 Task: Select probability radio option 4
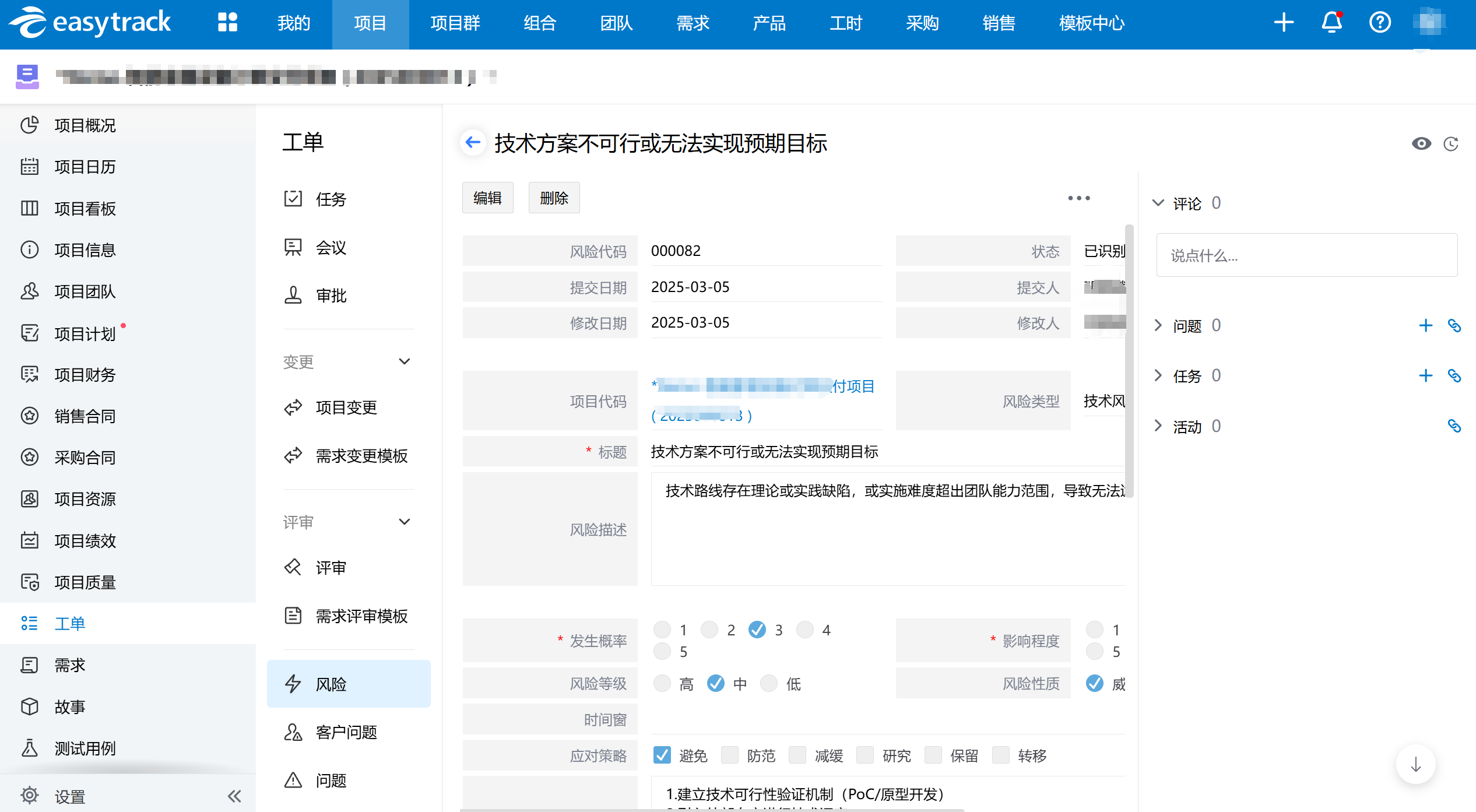click(x=805, y=630)
